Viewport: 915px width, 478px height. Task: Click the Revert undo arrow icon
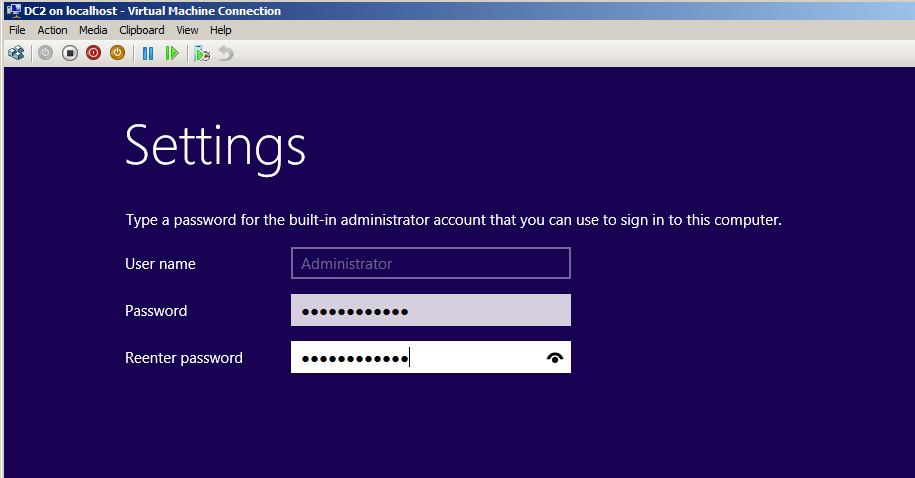click(x=226, y=53)
